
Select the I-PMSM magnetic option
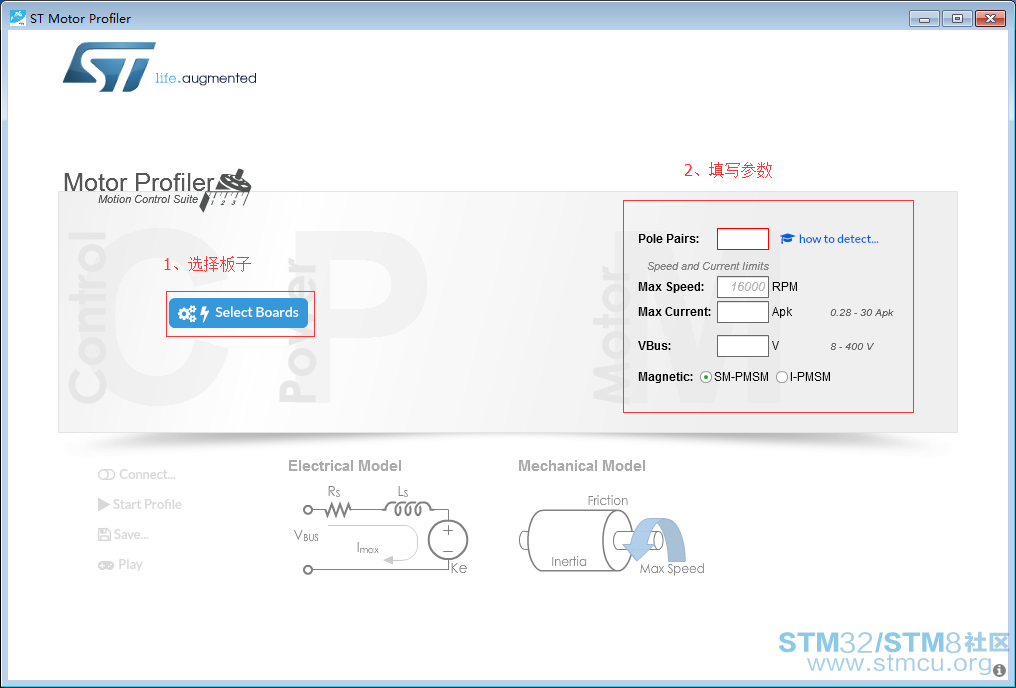click(x=782, y=377)
